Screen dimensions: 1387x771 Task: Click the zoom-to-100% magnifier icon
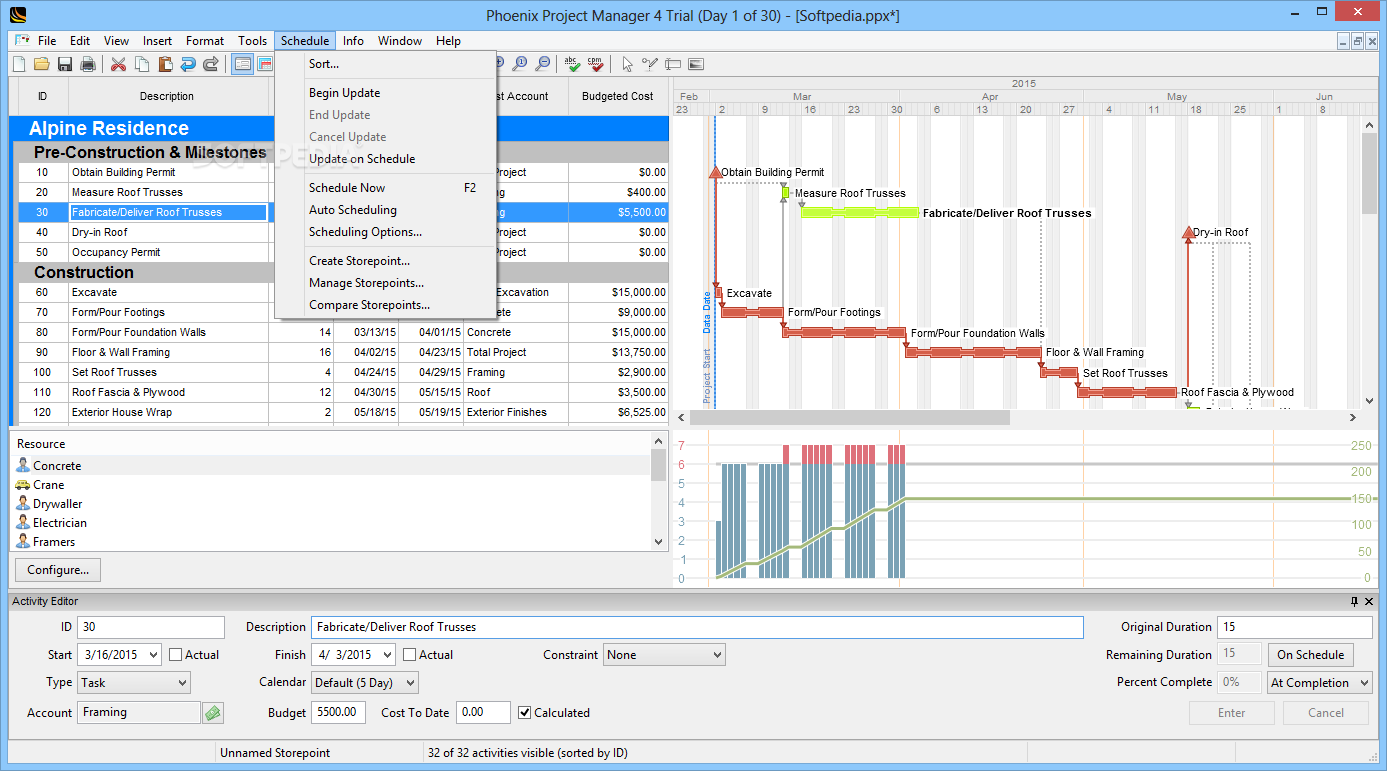[520, 64]
